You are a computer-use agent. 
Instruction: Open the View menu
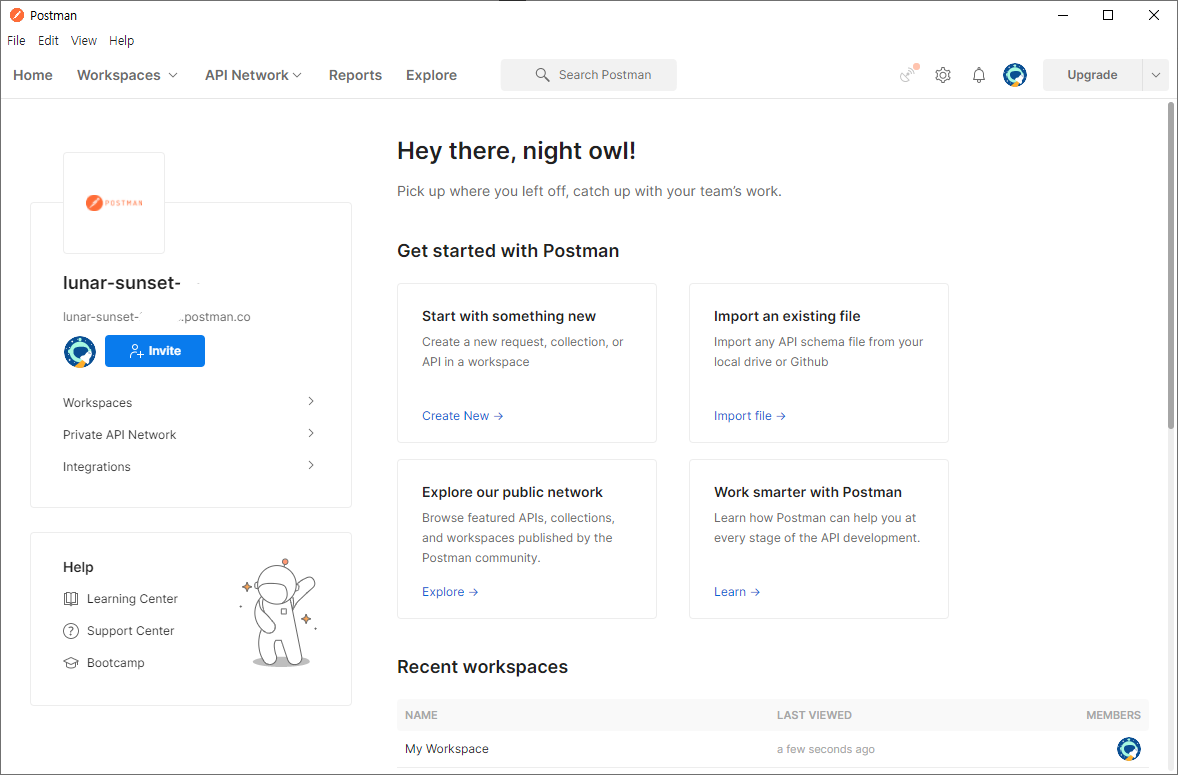[83, 41]
